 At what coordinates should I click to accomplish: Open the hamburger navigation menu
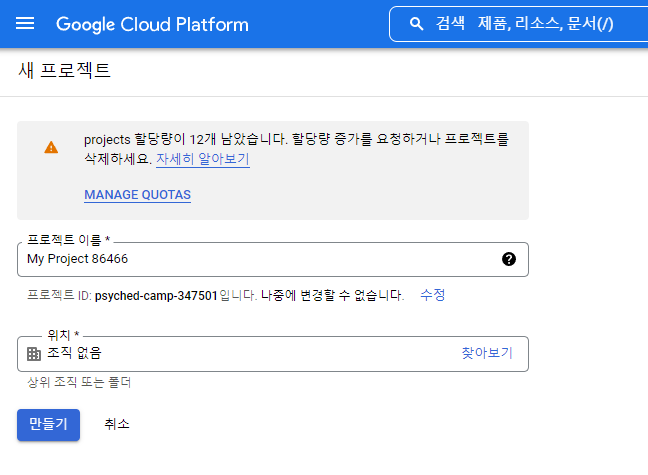tap(25, 24)
